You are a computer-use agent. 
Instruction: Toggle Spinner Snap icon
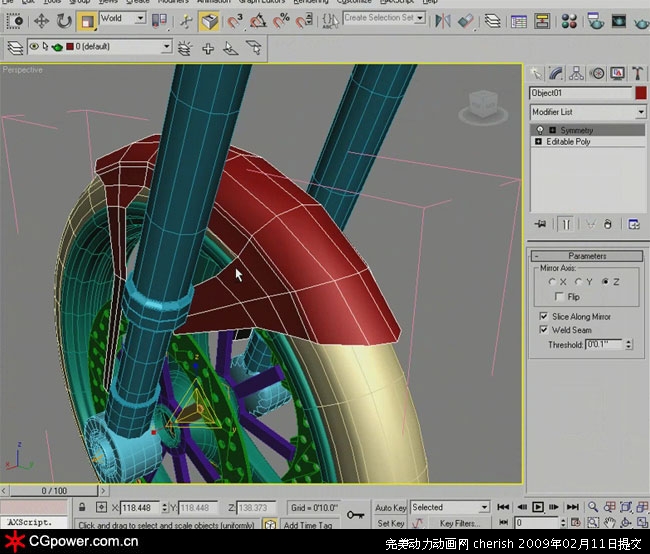304,21
